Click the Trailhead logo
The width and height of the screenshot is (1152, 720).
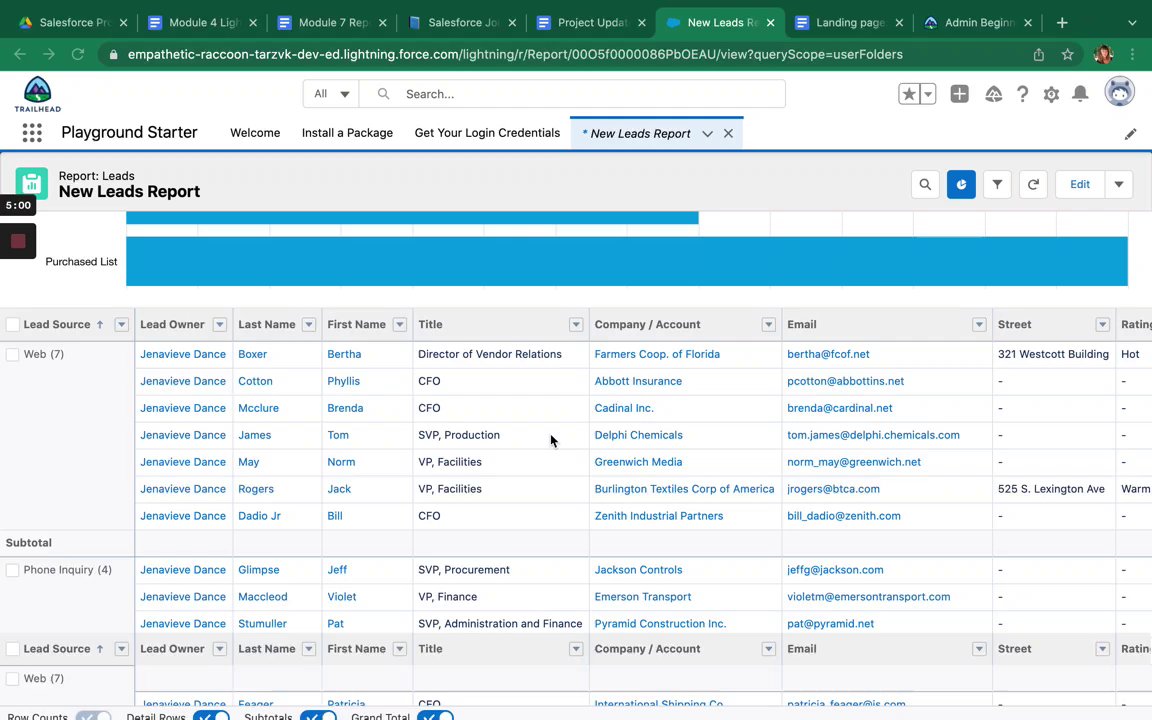37,94
